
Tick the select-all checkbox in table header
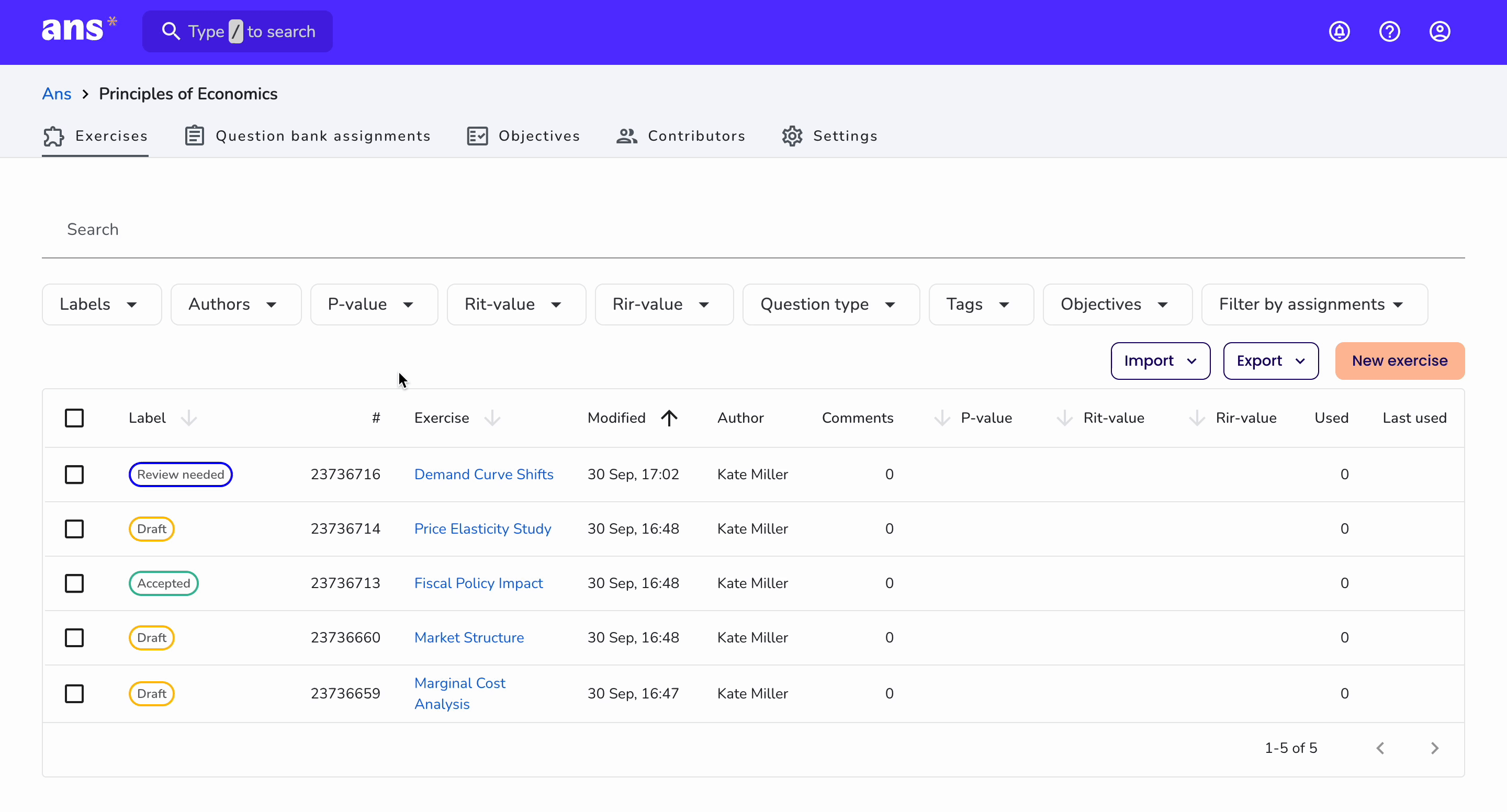pos(74,418)
